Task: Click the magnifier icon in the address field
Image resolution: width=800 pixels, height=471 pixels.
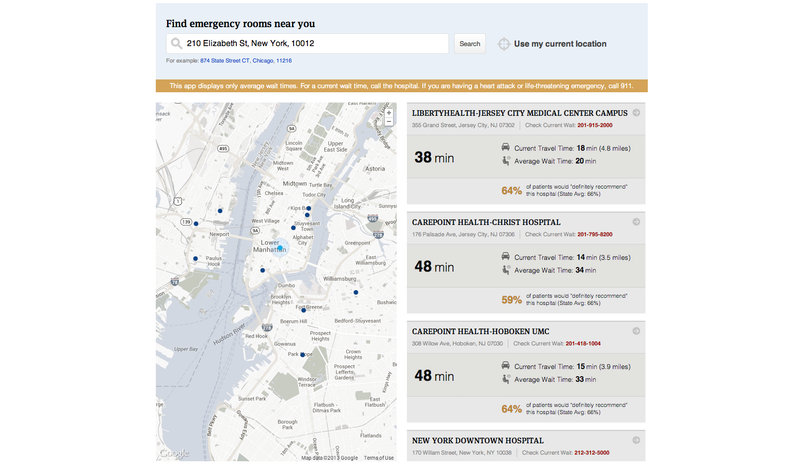Action: point(176,43)
